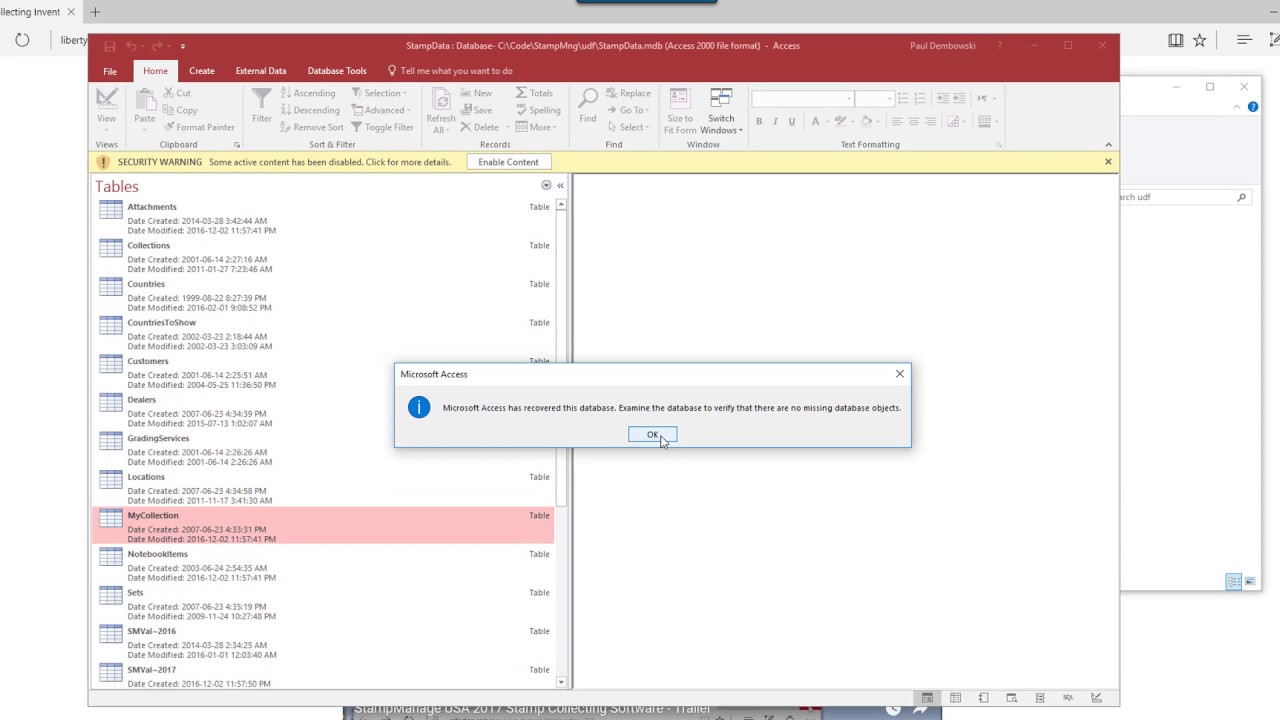Click the background fill color button

(x=867, y=122)
